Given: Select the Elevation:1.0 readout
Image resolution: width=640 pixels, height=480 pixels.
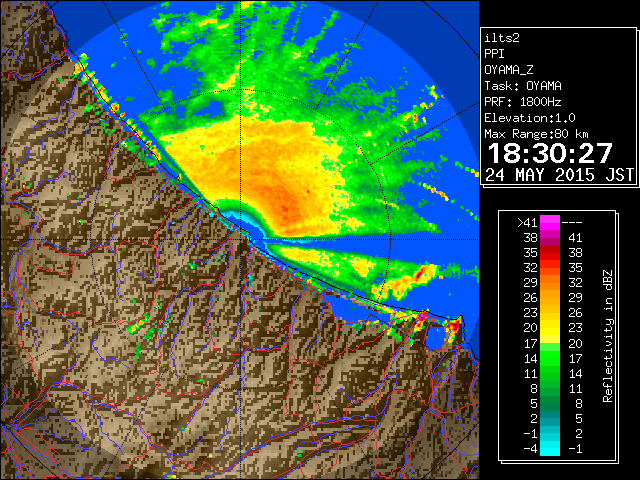Looking at the screenshot, I should (530, 118).
